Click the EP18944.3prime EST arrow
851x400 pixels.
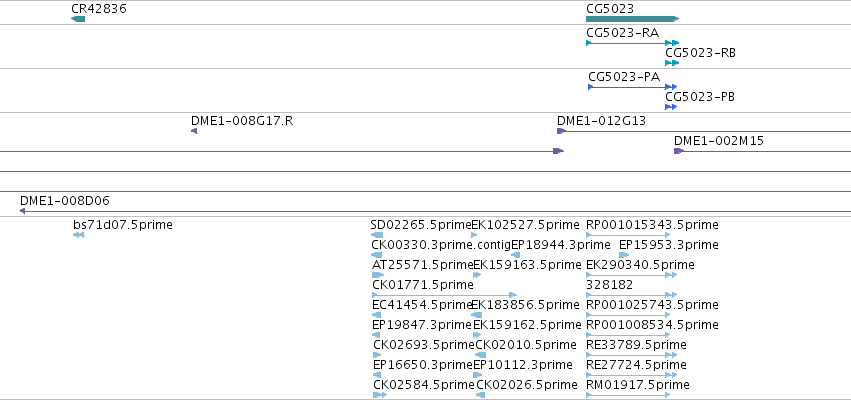(x=516, y=255)
